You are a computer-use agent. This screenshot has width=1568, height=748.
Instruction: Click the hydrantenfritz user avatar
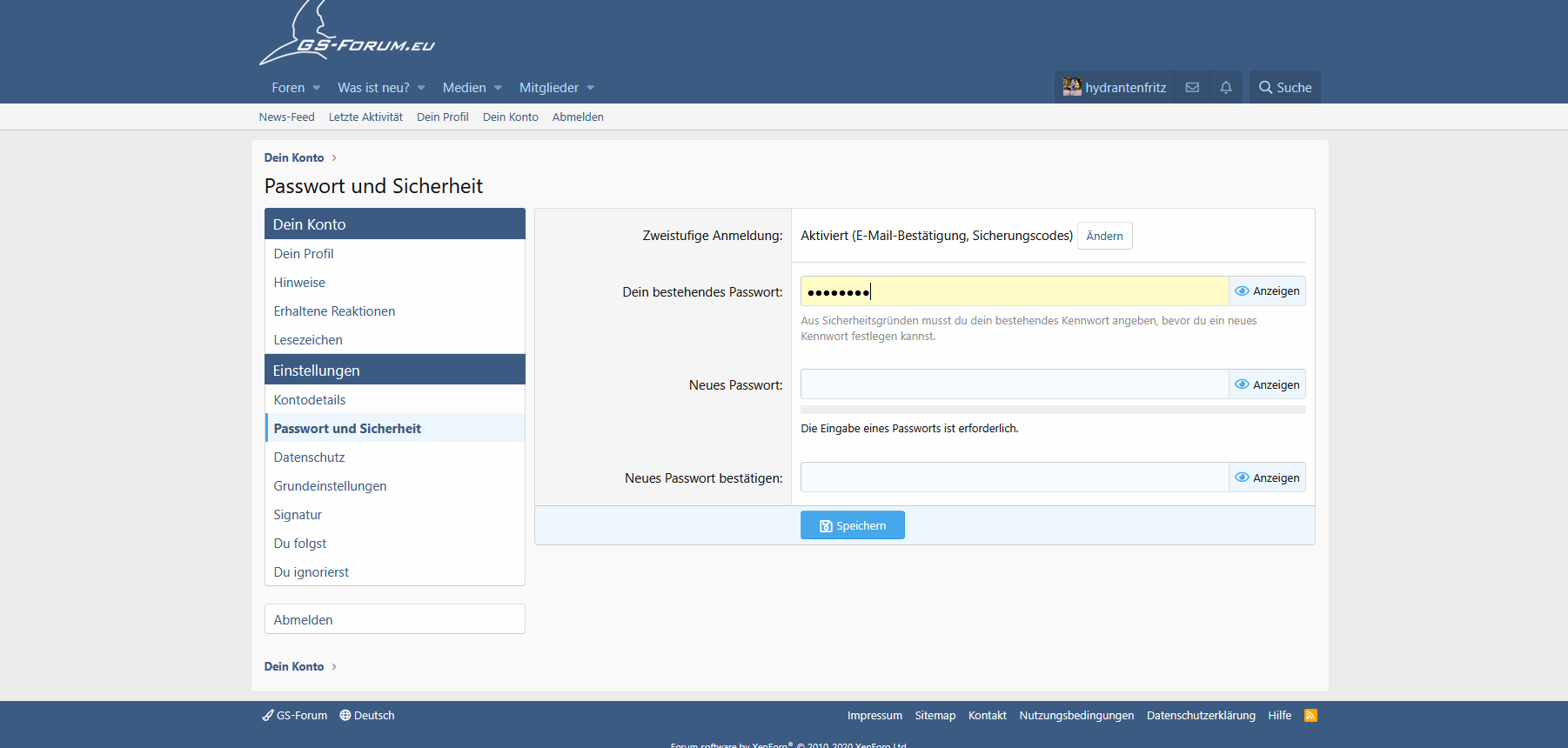tap(1072, 87)
